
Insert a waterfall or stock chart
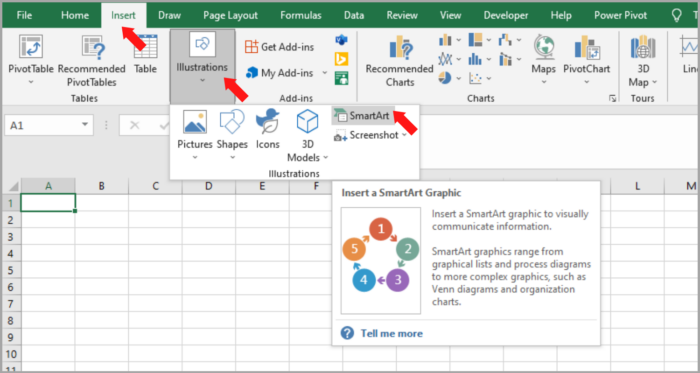point(505,40)
